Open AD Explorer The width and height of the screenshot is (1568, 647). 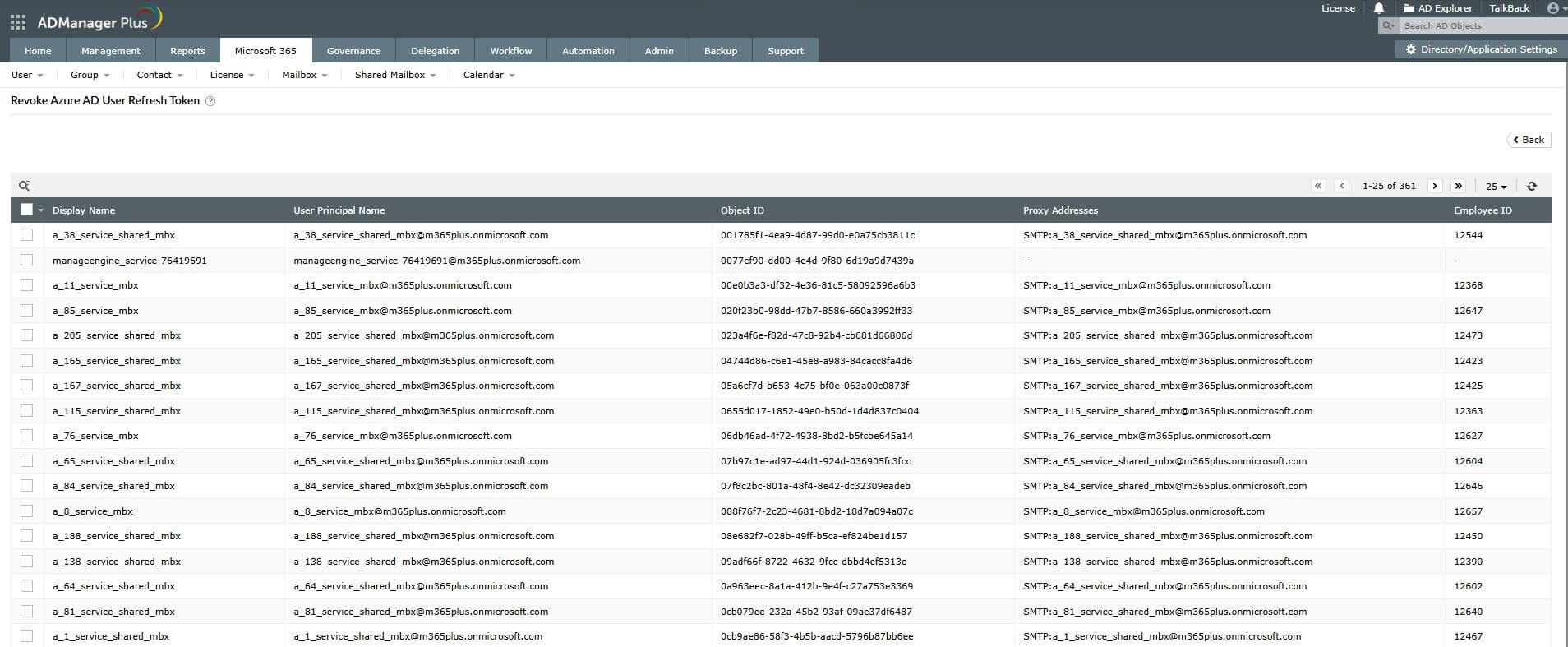pyautogui.click(x=1438, y=8)
